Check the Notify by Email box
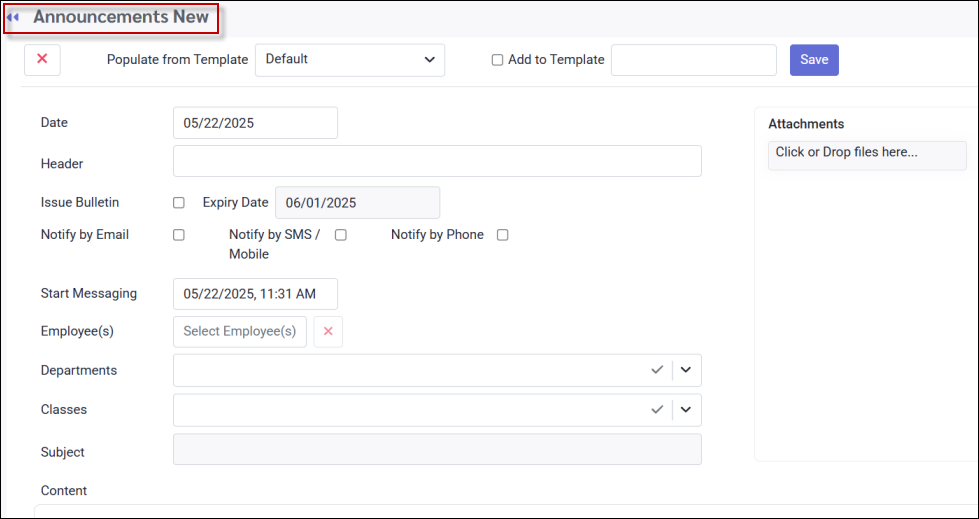This screenshot has height=519, width=979. pos(179,235)
